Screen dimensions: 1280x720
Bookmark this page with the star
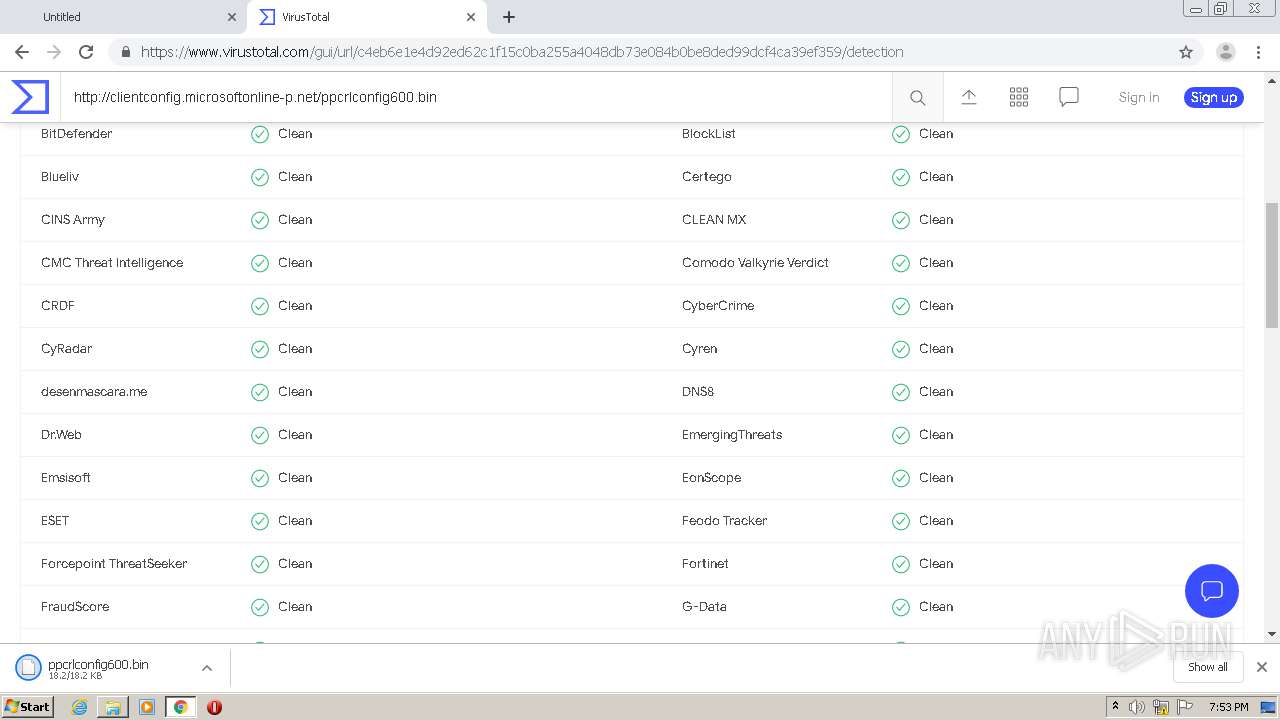[1186, 52]
